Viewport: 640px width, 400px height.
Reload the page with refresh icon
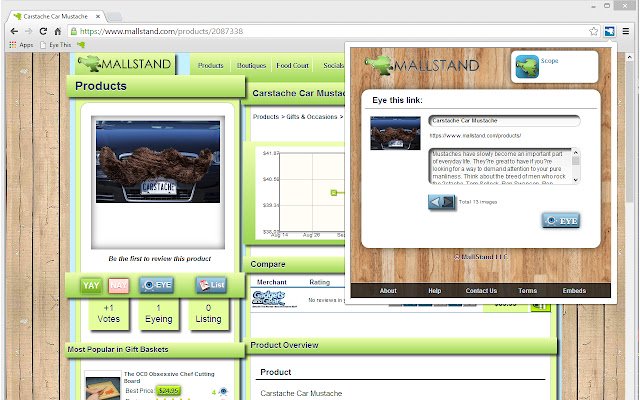(43, 31)
